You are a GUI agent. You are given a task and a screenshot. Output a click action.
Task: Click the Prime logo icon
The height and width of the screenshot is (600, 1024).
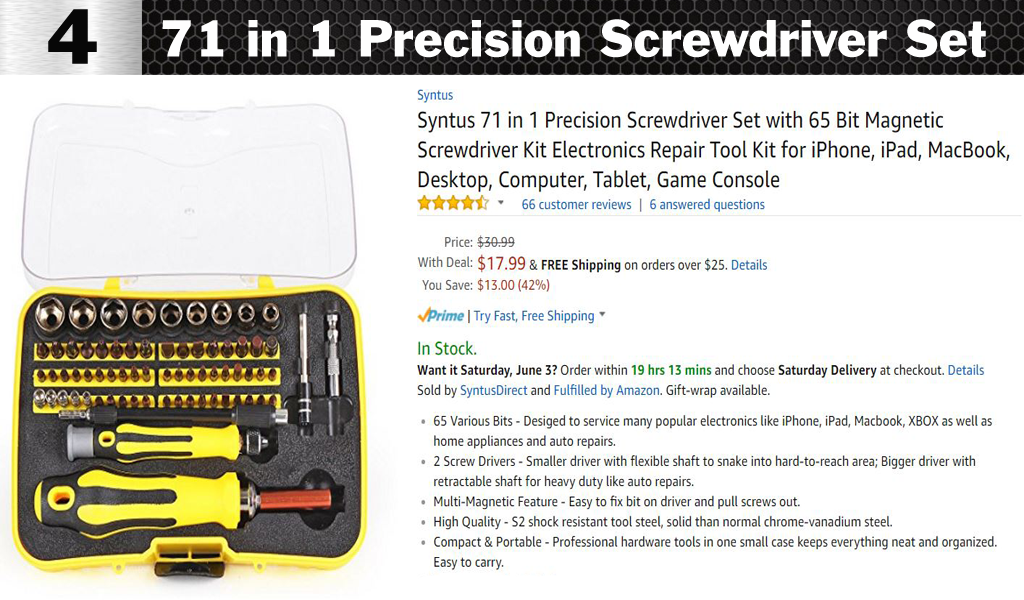pyautogui.click(x=441, y=316)
